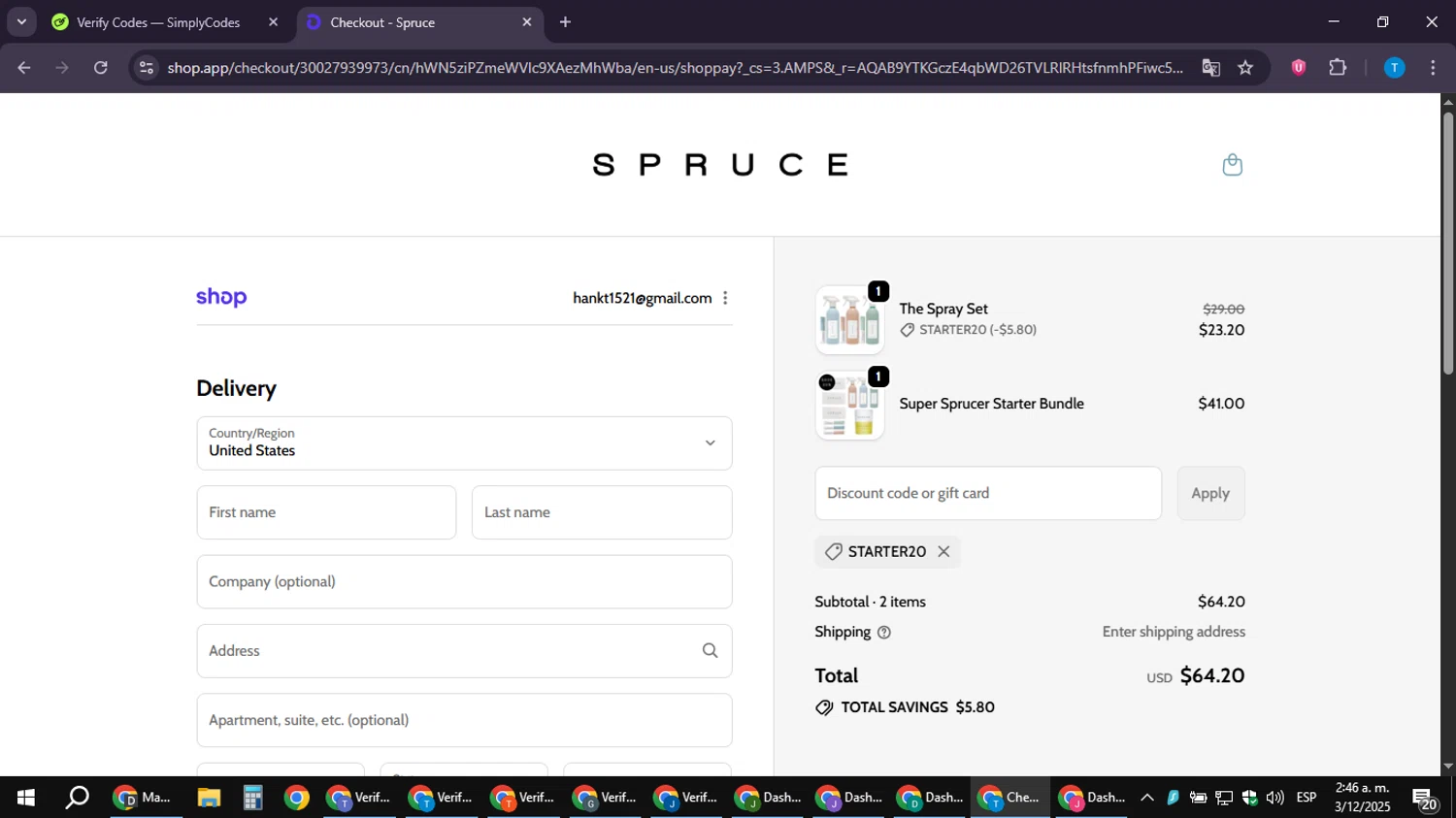Open a new browser tab

(x=565, y=22)
